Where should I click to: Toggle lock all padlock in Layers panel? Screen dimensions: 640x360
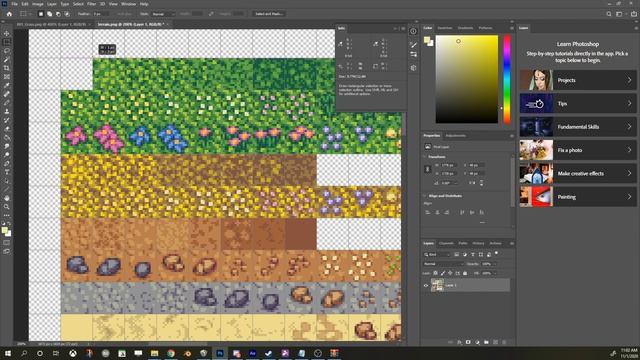point(465,273)
